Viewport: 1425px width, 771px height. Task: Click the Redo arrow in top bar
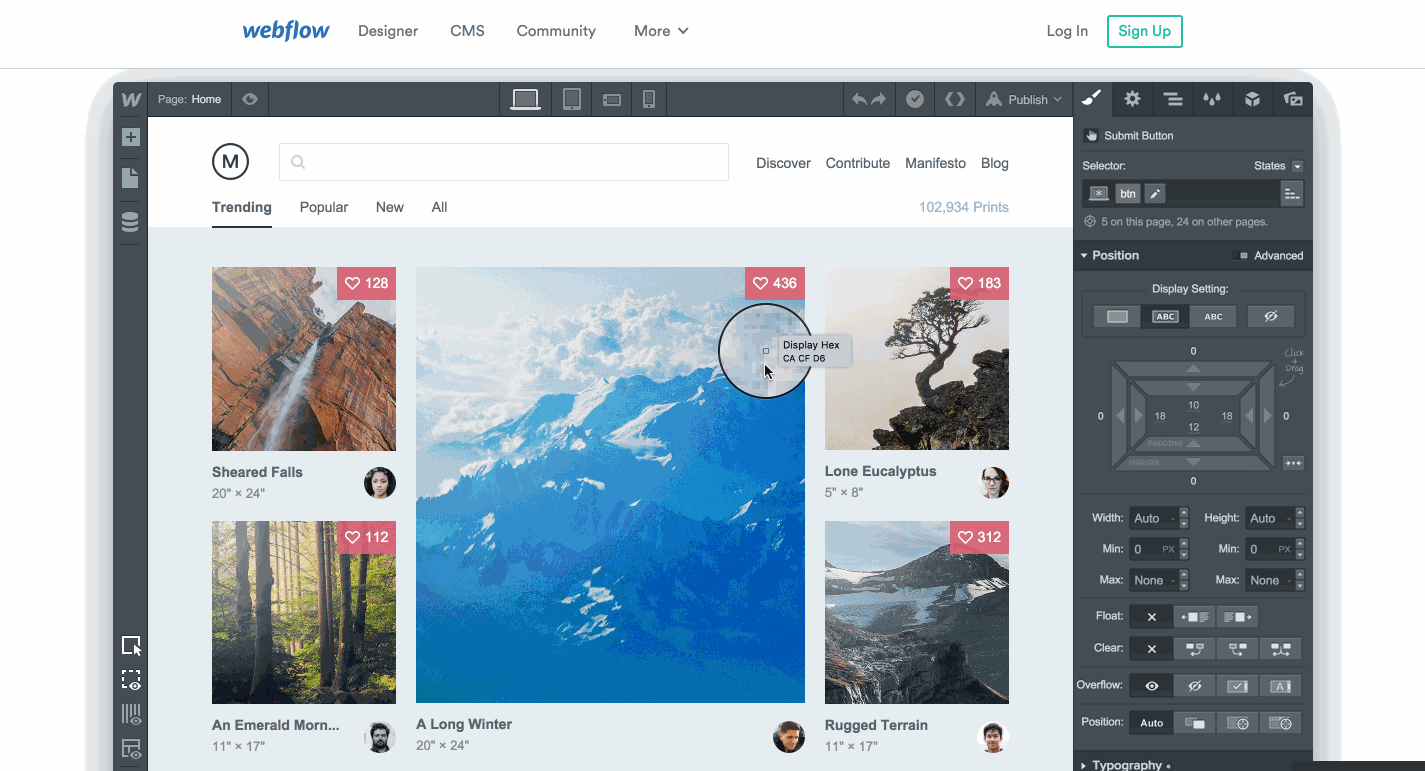(878, 99)
